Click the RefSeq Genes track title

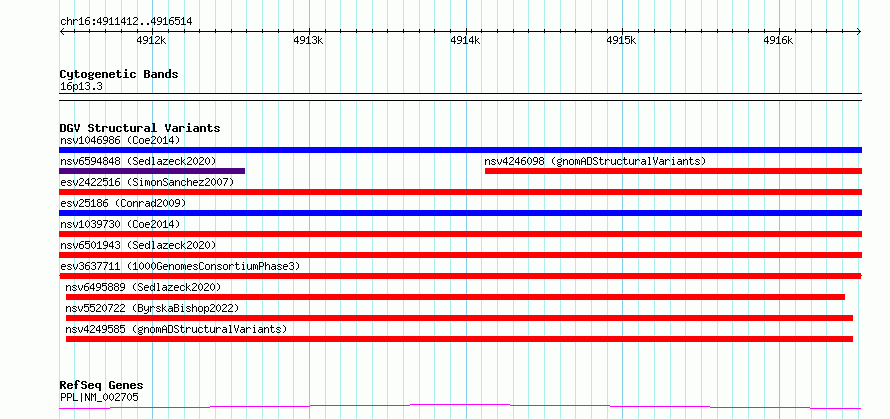click(x=101, y=386)
